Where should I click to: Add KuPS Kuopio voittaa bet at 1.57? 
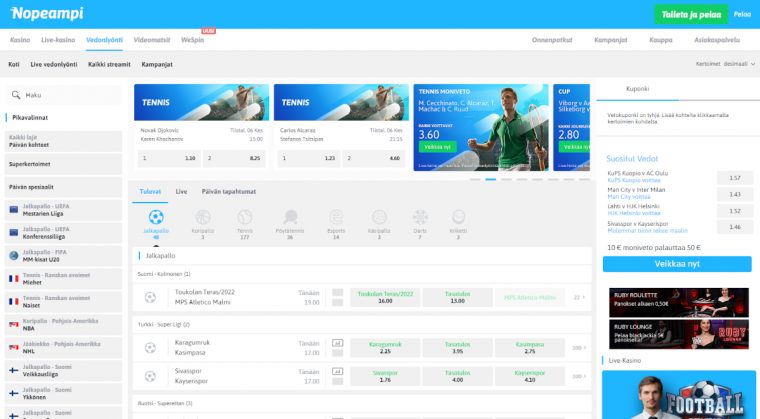click(735, 178)
